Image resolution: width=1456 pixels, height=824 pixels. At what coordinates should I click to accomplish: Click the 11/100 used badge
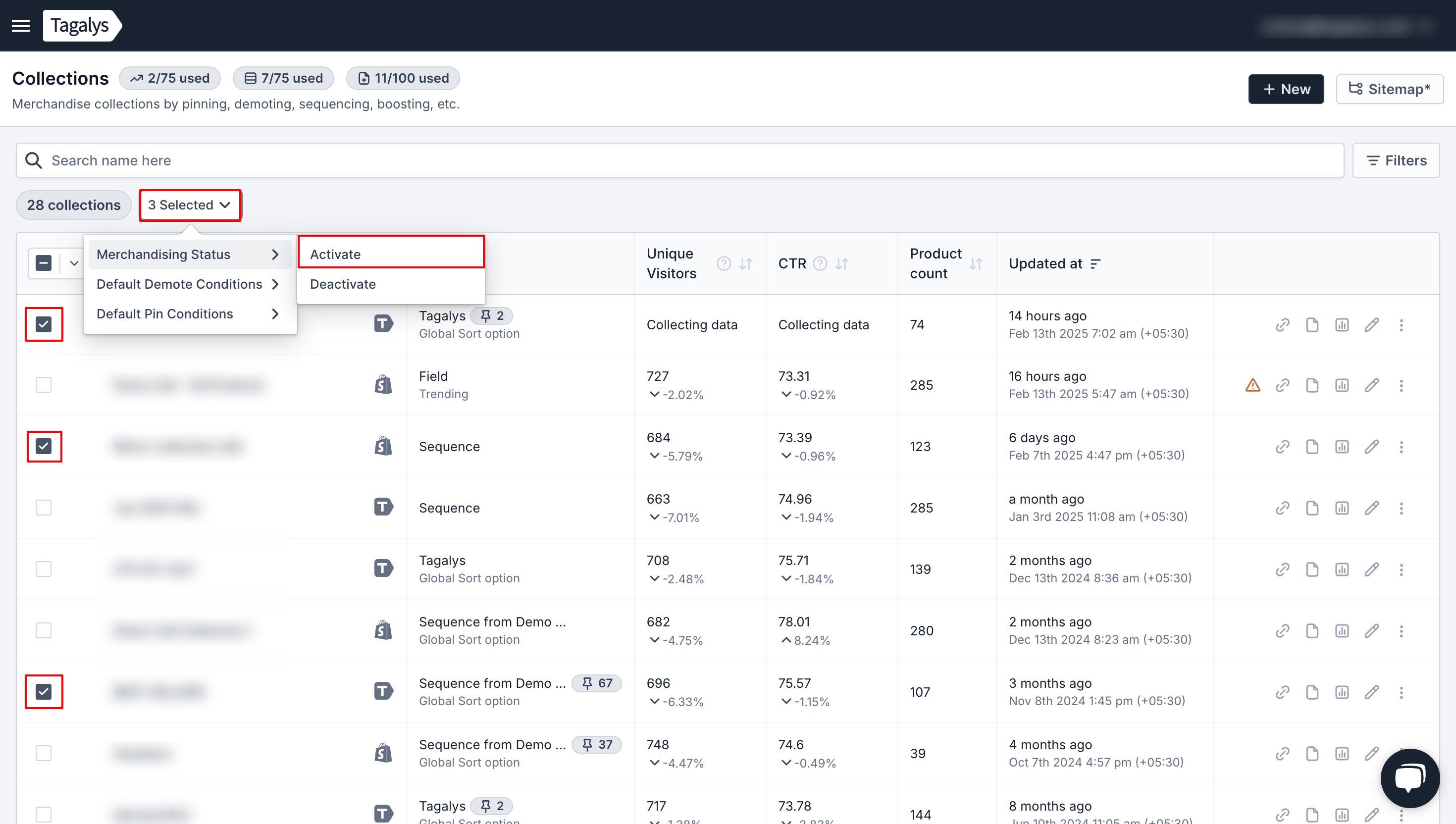(x=403, y=78)
